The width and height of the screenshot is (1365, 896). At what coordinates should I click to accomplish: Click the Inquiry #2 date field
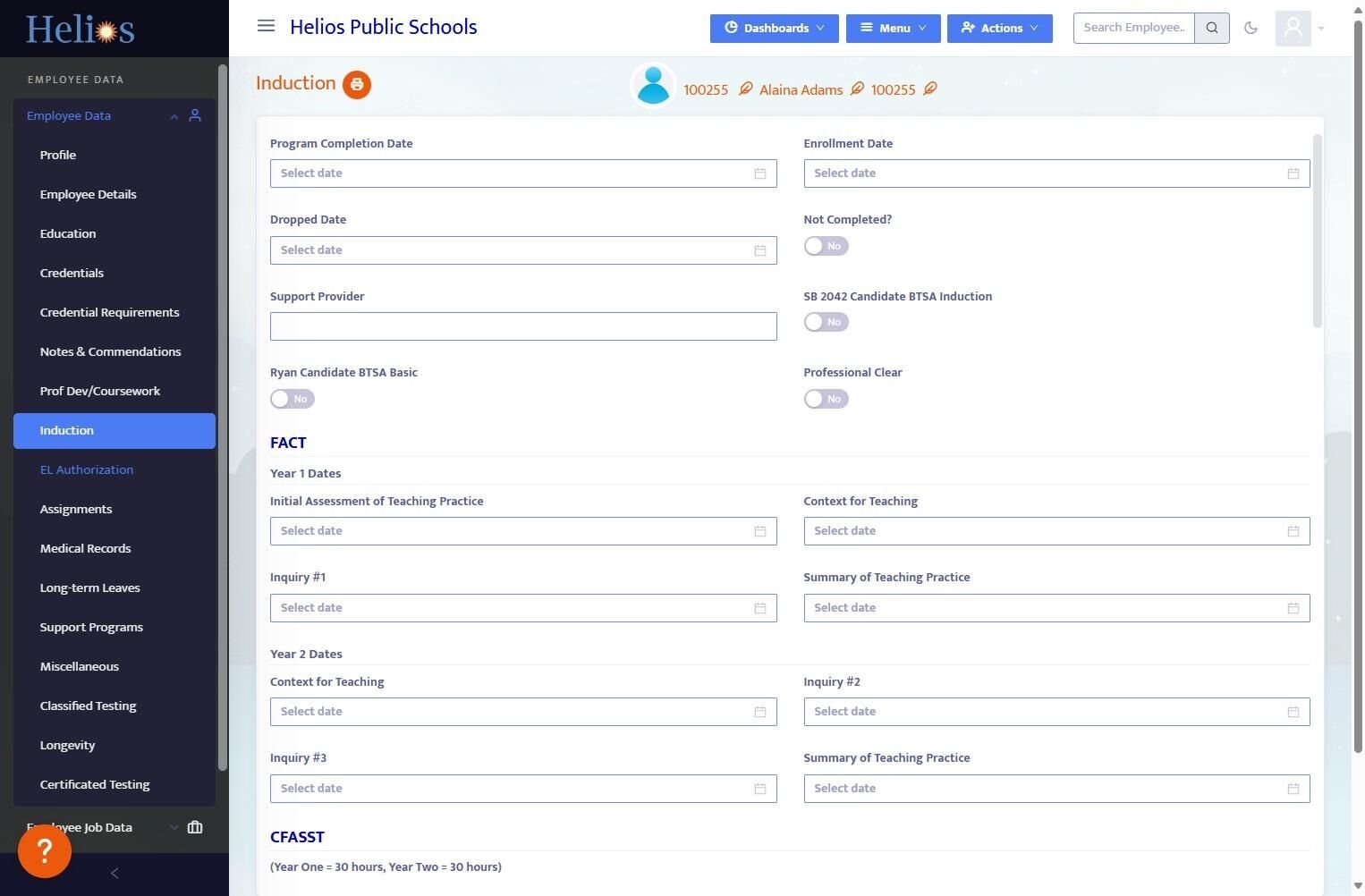1056,712
